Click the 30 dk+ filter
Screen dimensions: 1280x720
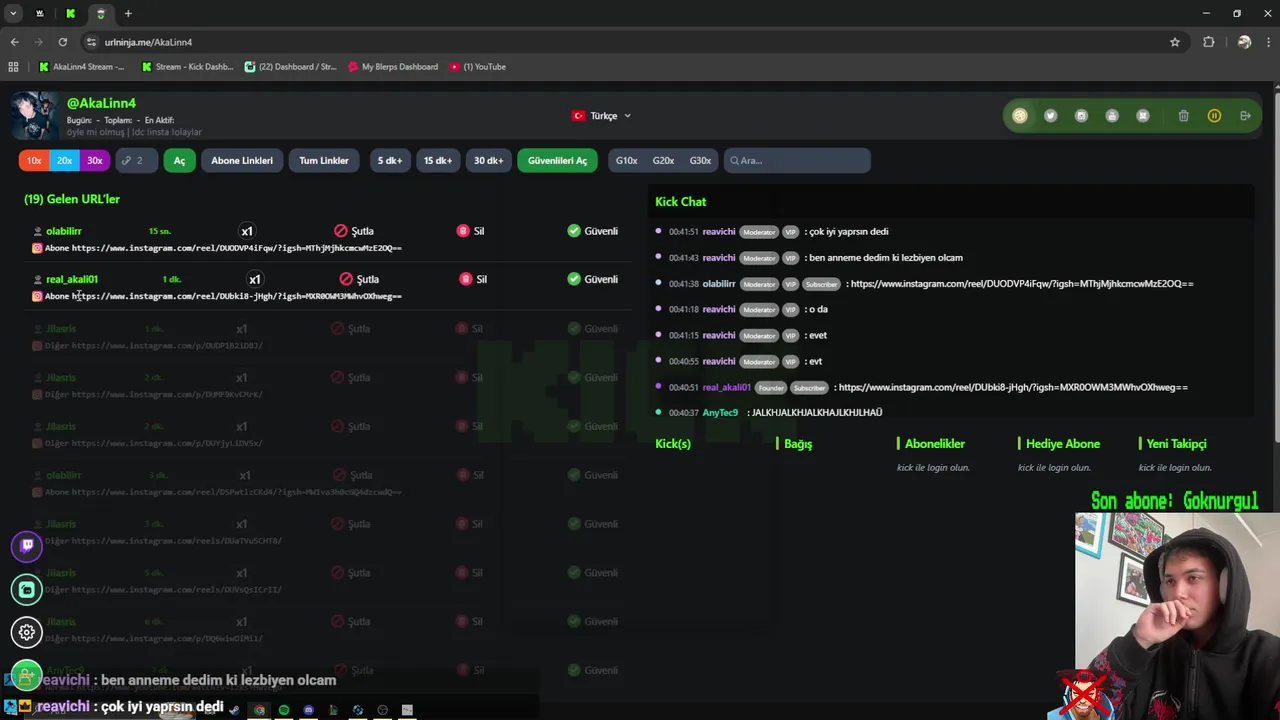click(488, 160)
